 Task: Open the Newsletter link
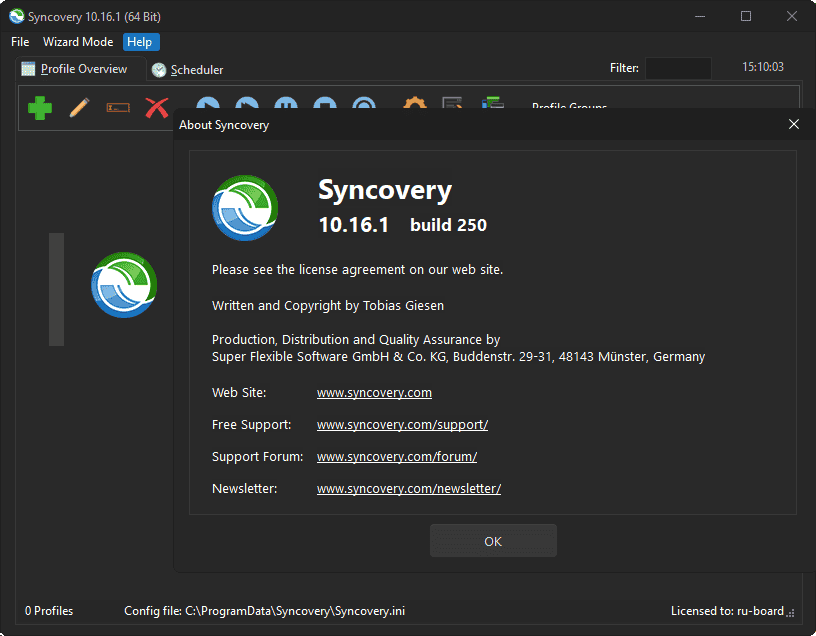pos(409,489)
